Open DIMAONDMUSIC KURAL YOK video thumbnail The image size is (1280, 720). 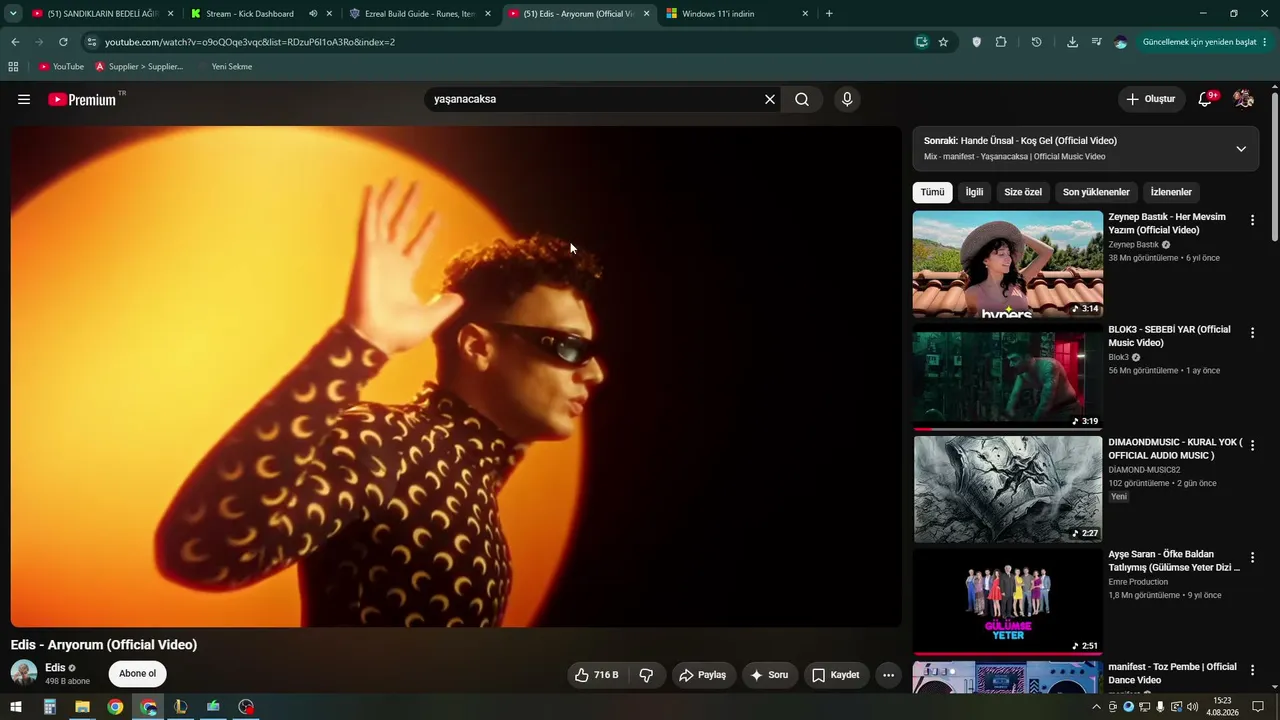click(1008, 489)
